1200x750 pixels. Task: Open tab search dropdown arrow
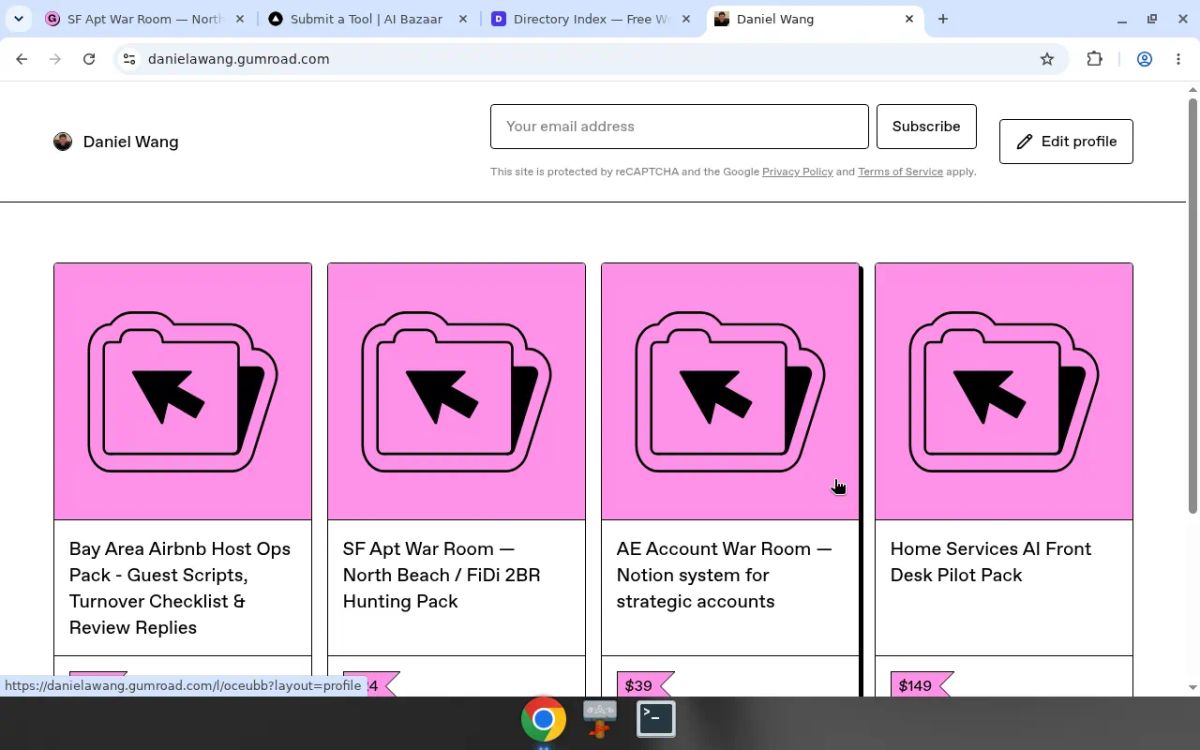(x=18, y=19)
